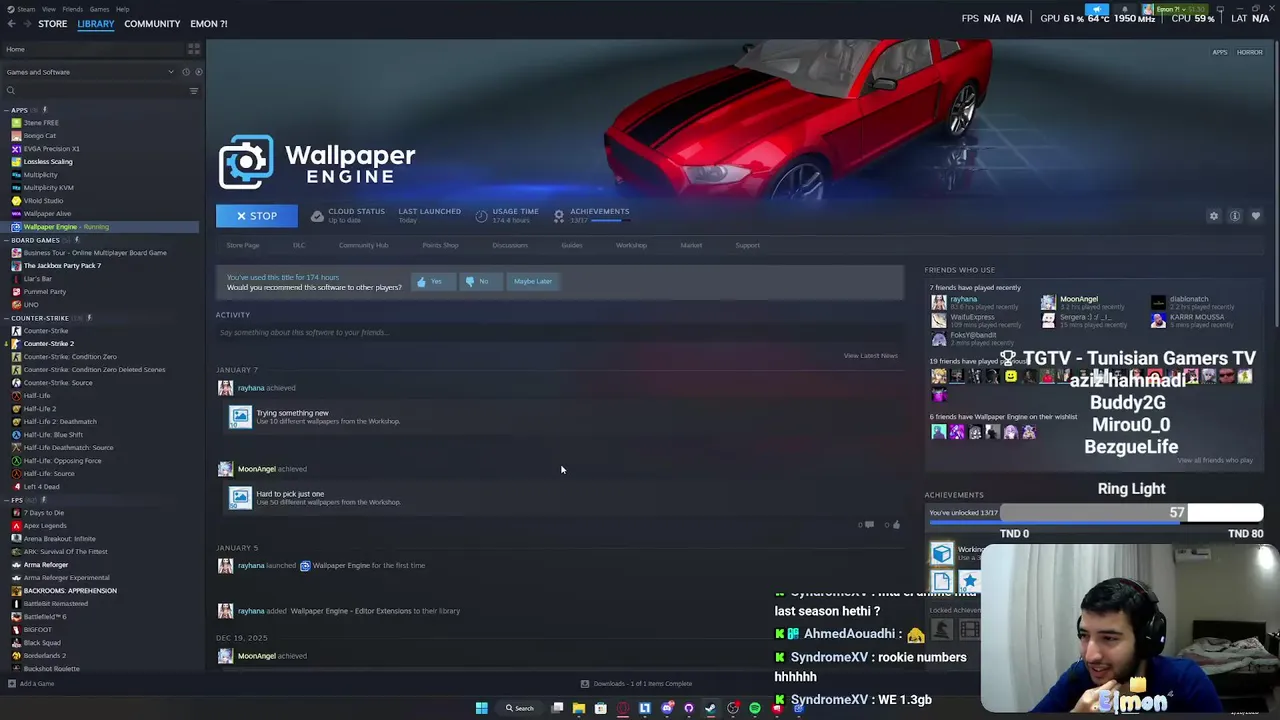1280x720 pixels.
Task: Open the Friends menu
Action: tap(72, 9)
